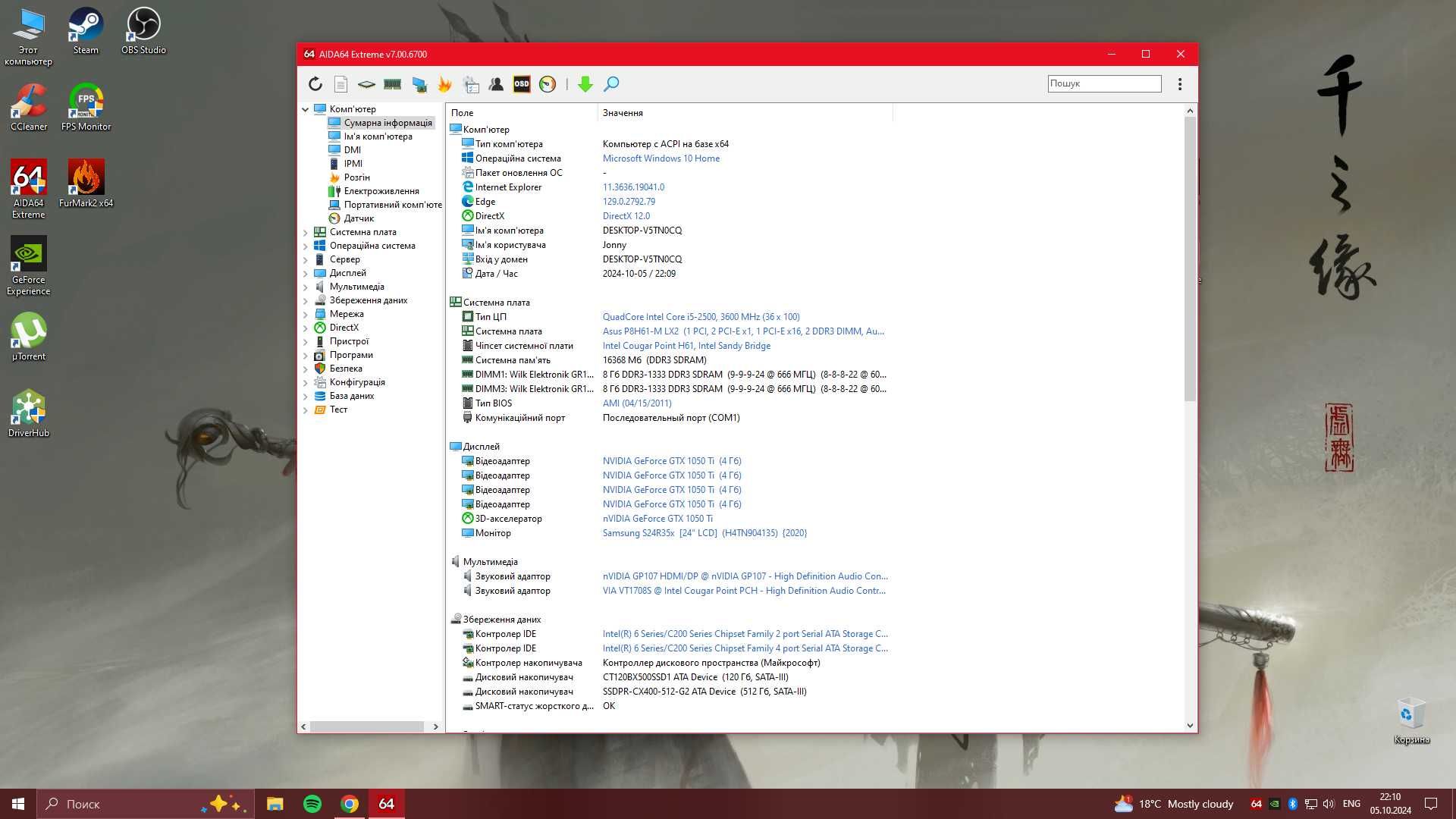Screen dimensions: 1456x819
Task: Expand the Дисплей tree node
Action: (x=306, y=273)
